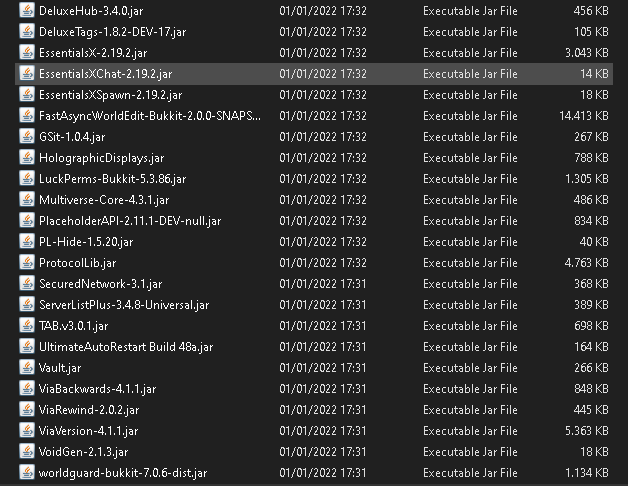This screenshot has height=486, width=628.
Task: Click the TAB.v3.0.1.jar file name
Action: (x=73, y=326)
